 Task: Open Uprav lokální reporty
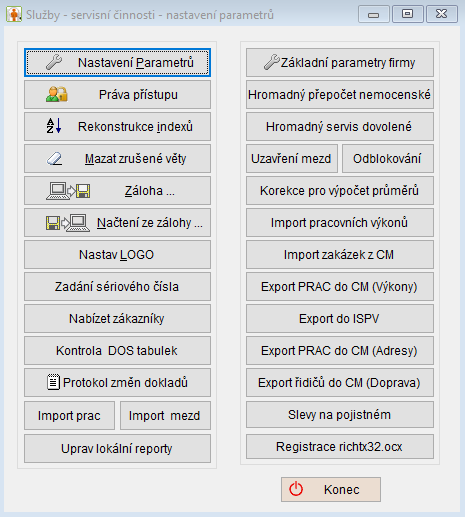[x=117, y=448]
